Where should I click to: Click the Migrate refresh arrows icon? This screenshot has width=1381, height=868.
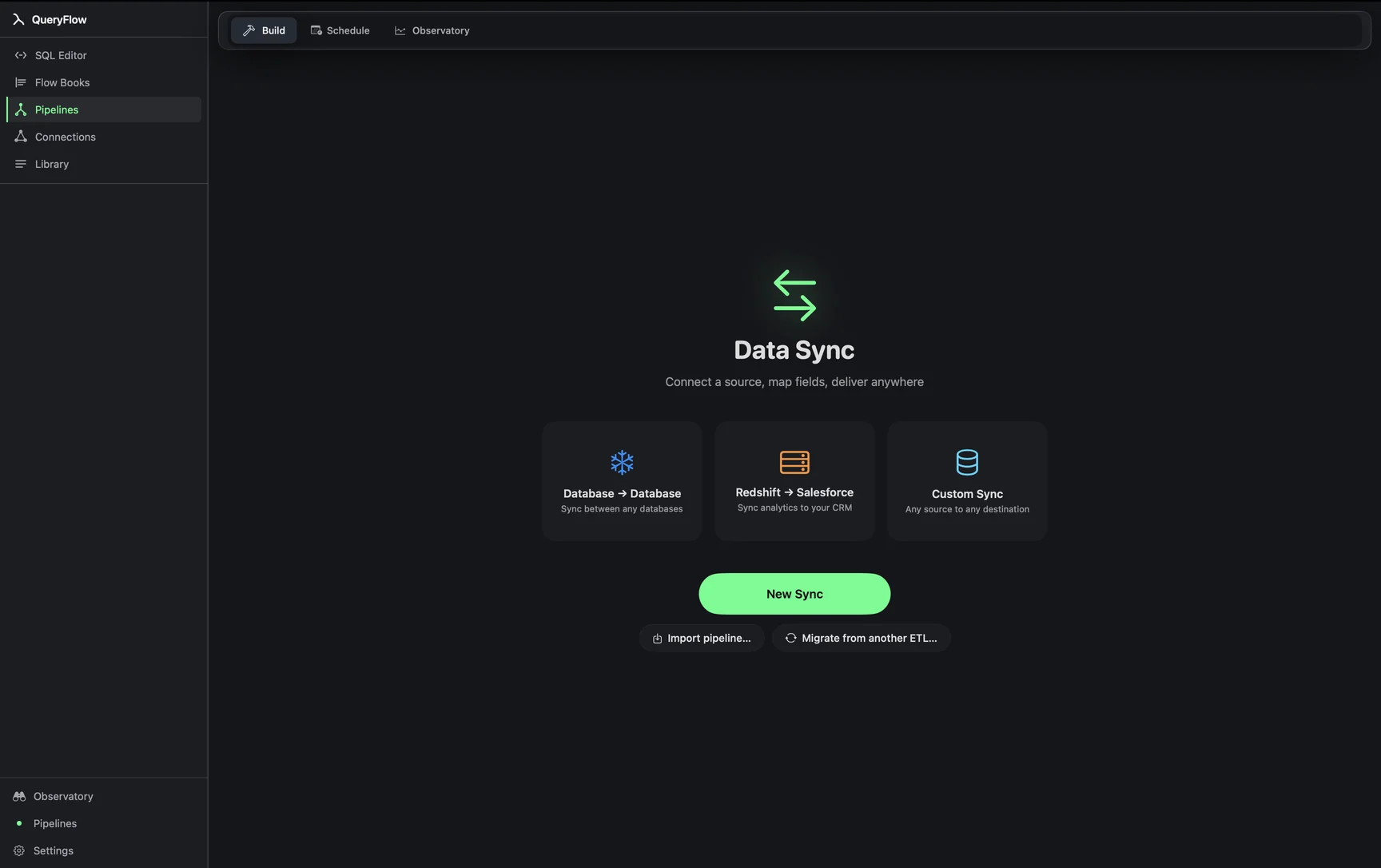[790, 638]
